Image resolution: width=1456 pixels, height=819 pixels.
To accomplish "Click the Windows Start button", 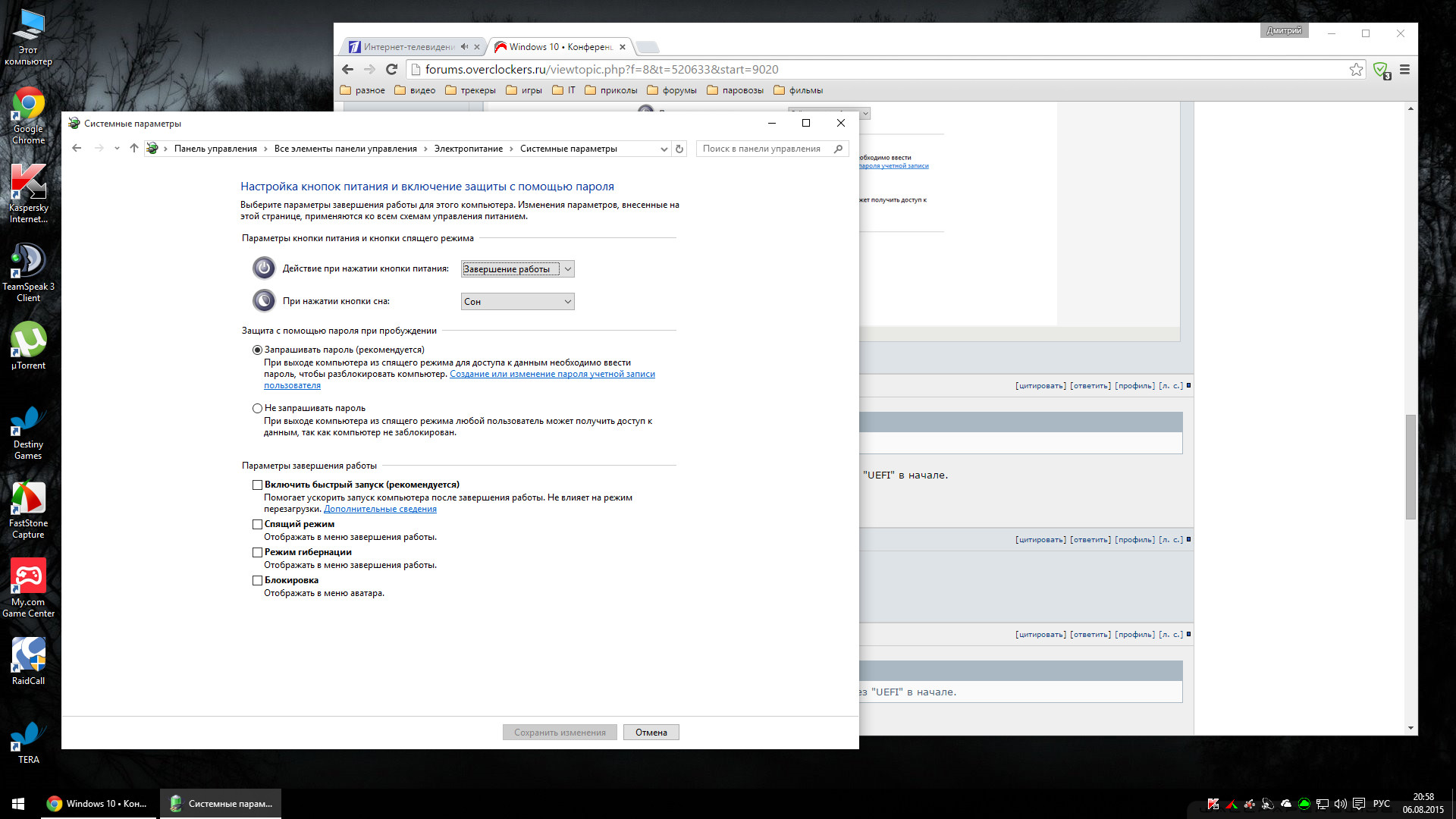I will [19, 804].
